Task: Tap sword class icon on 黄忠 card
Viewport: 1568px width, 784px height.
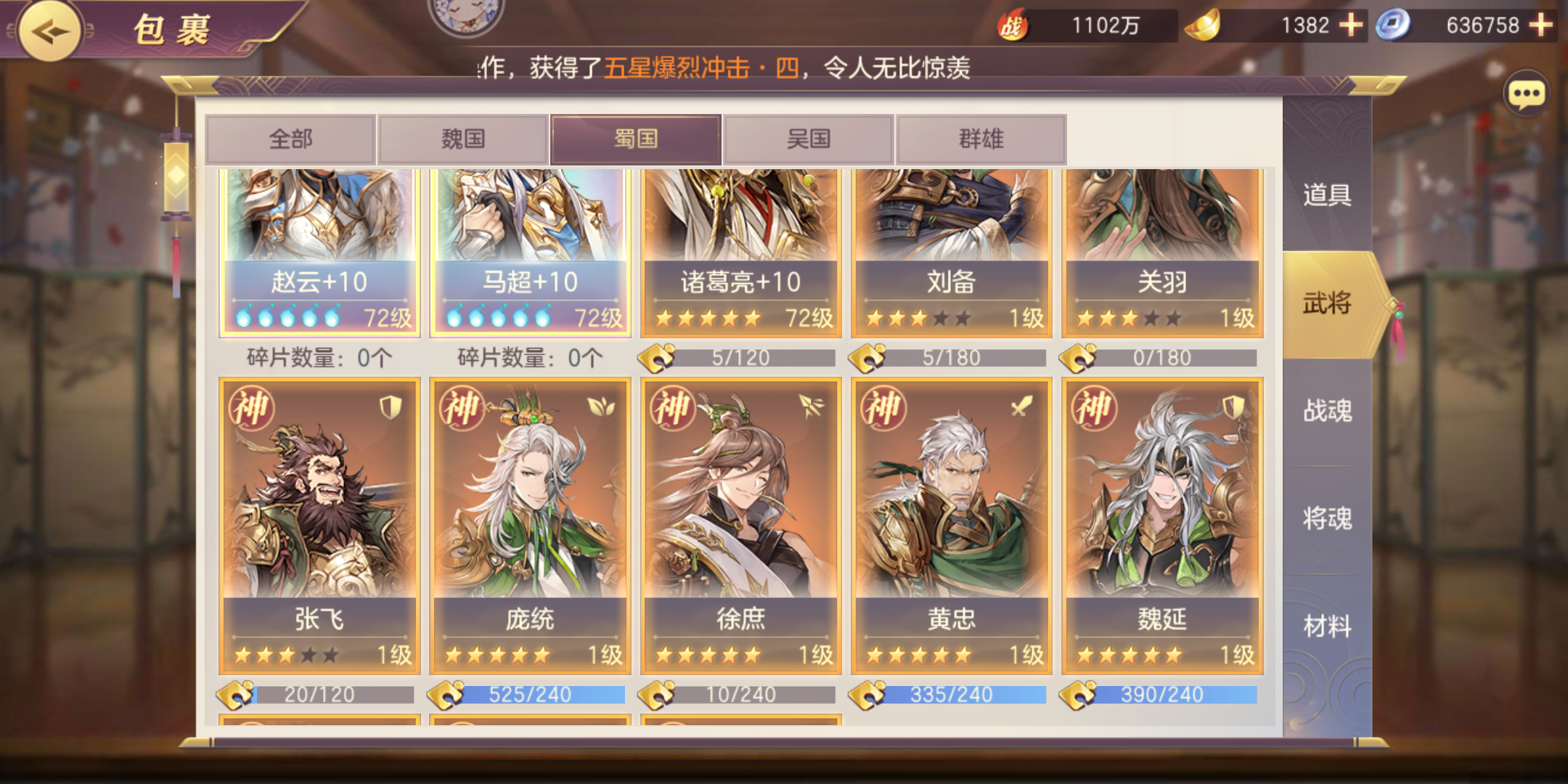Action: point(1022,407)
